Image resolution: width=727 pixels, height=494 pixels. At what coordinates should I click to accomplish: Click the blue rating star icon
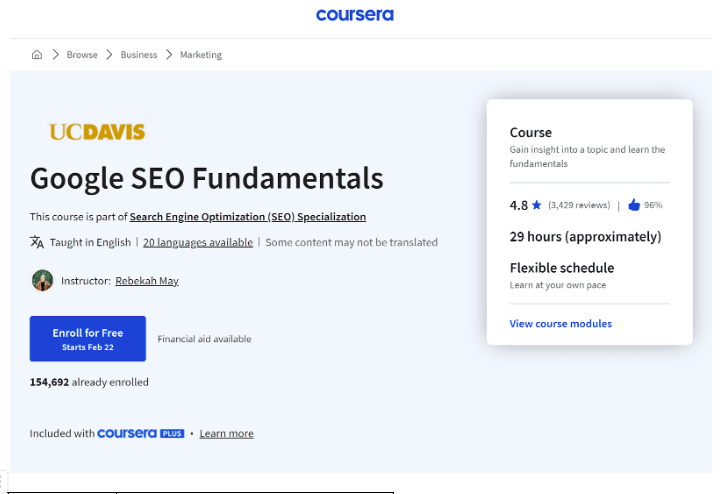point(536,205)
